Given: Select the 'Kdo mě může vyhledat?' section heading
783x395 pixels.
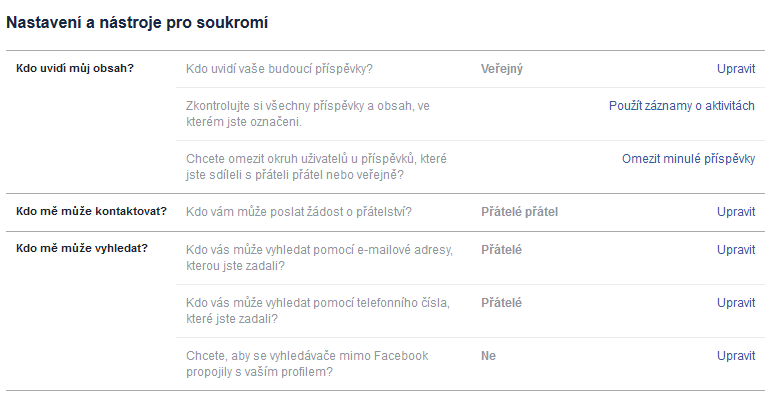Looking at the screenshot, I should click(82, 248).
